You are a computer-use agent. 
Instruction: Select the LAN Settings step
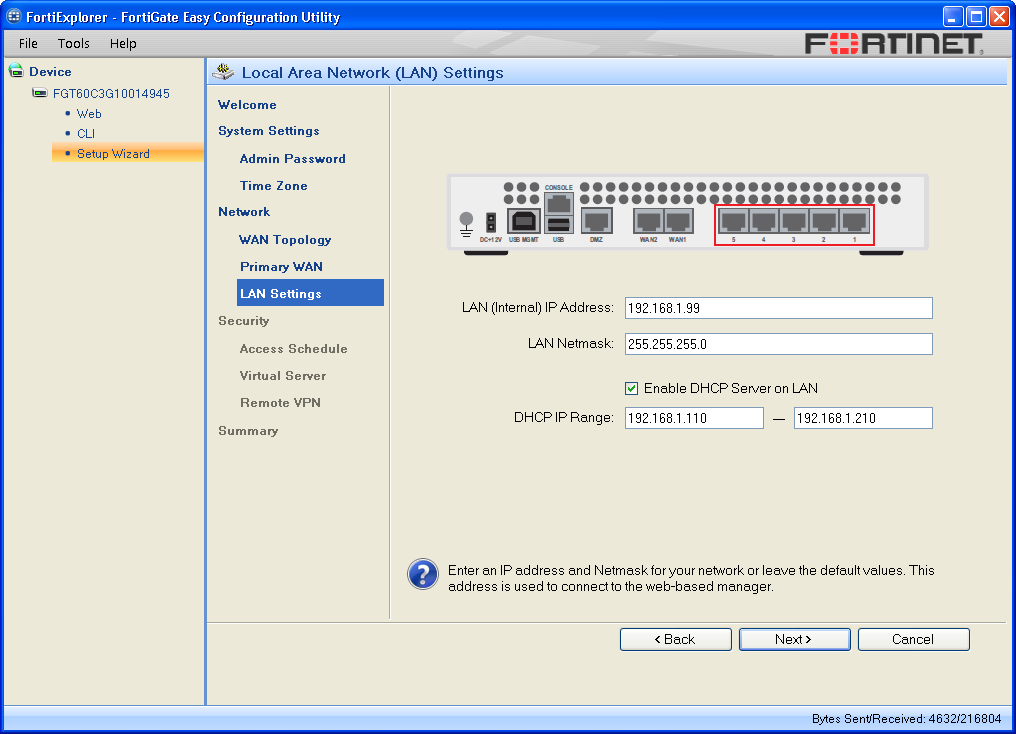pos(310,293)
